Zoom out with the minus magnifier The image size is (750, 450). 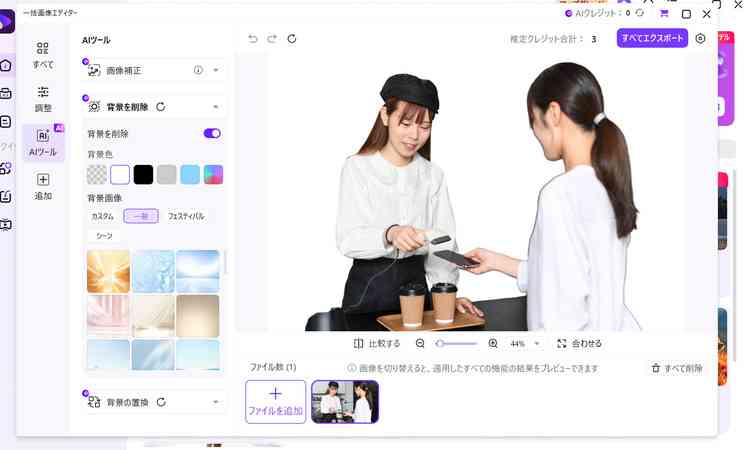[x=420, y=343]
